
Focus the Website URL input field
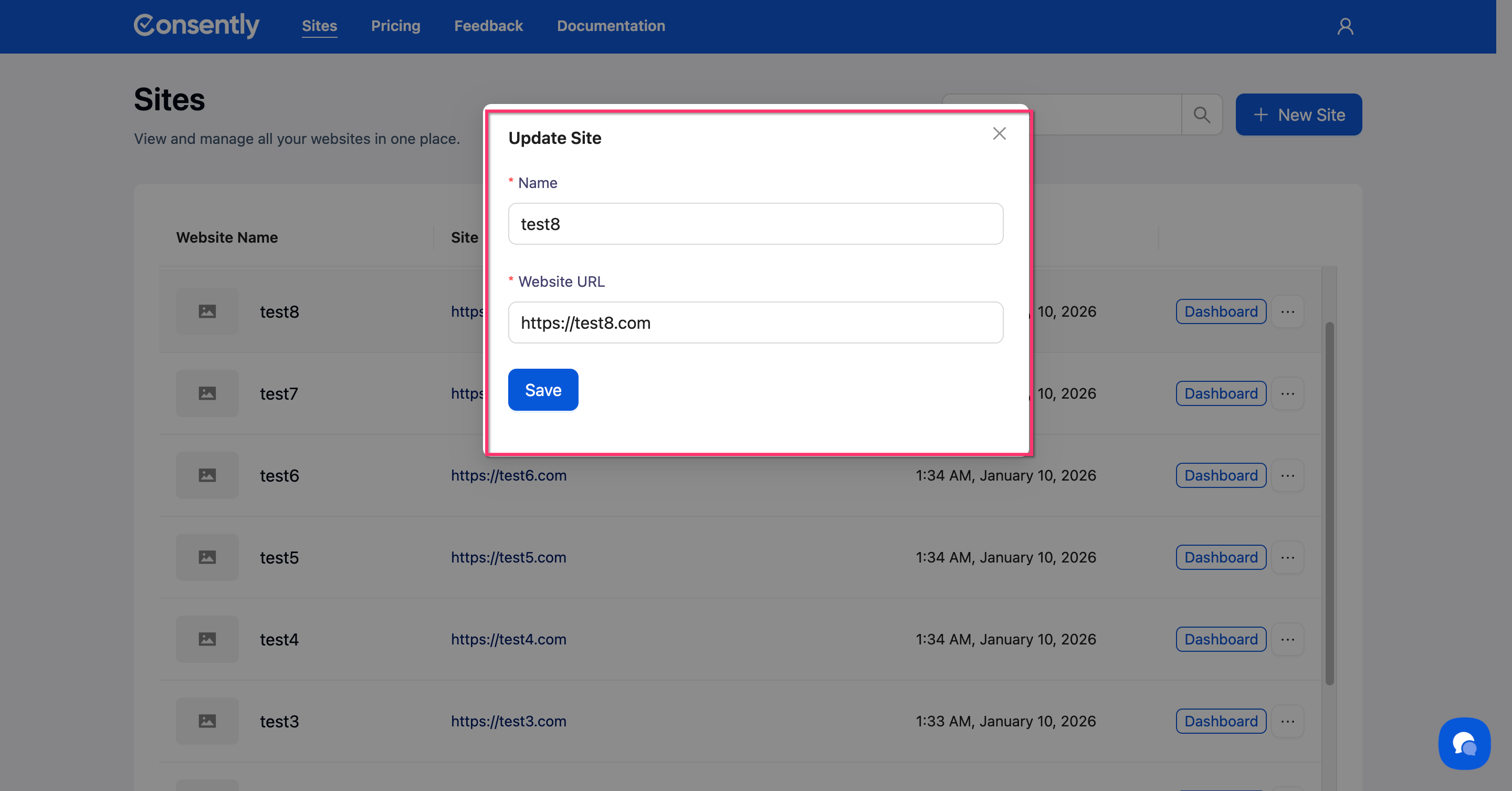pos(755,322)
